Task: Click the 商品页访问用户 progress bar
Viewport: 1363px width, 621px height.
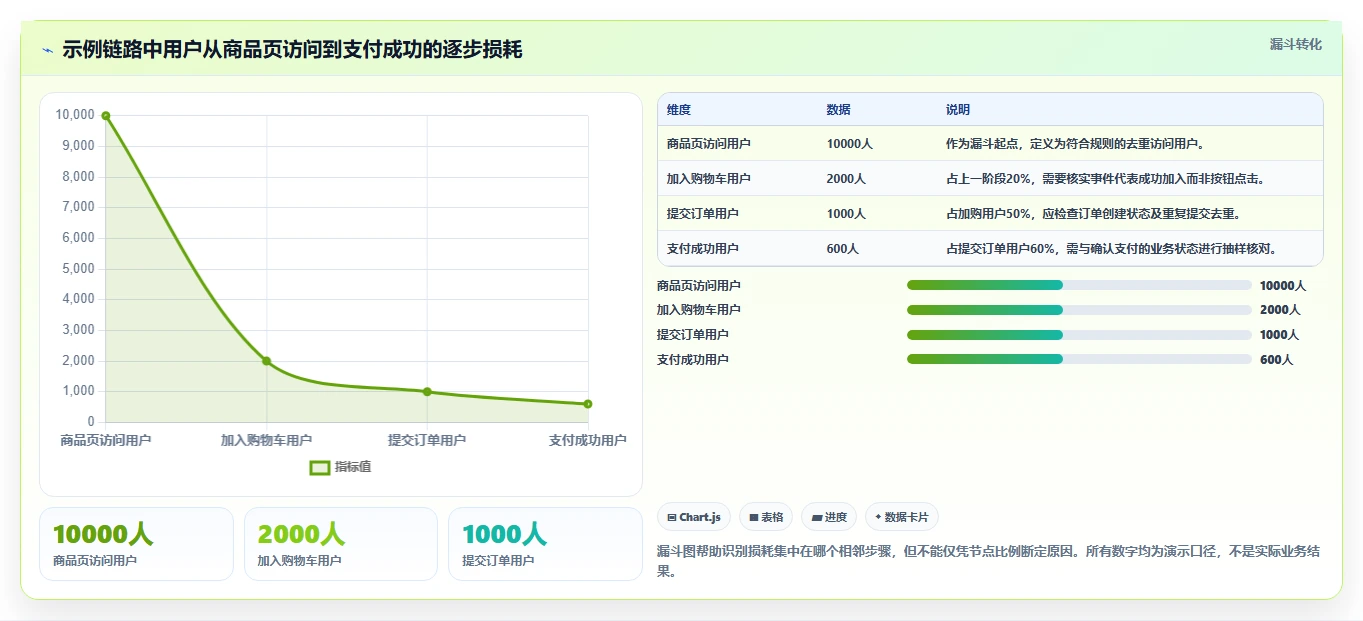Action: (x=1079, y=285)
